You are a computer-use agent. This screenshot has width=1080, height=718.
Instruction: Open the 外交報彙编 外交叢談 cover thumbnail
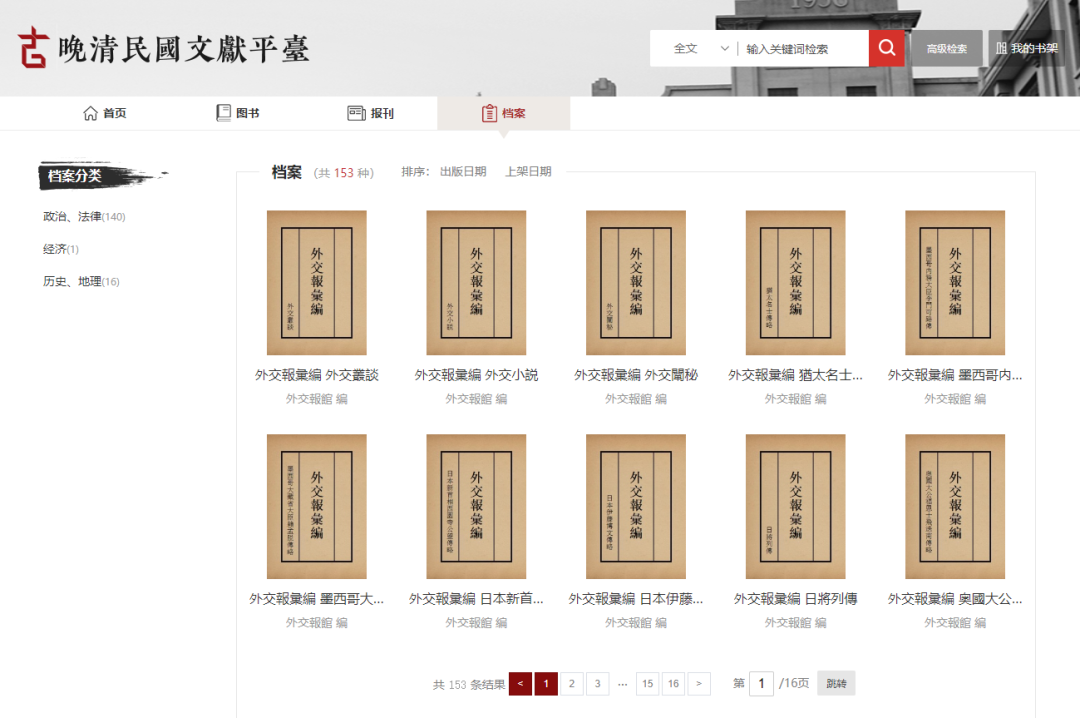coord(316,283)
